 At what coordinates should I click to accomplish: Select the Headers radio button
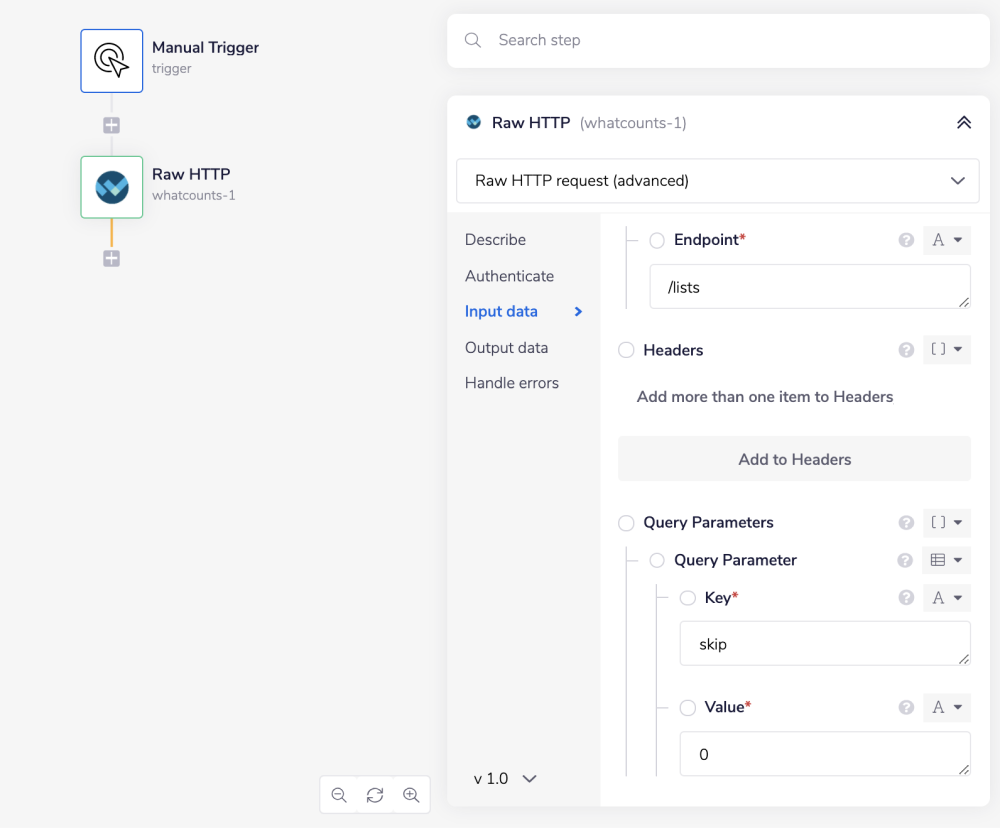click(x=626, y=350)
